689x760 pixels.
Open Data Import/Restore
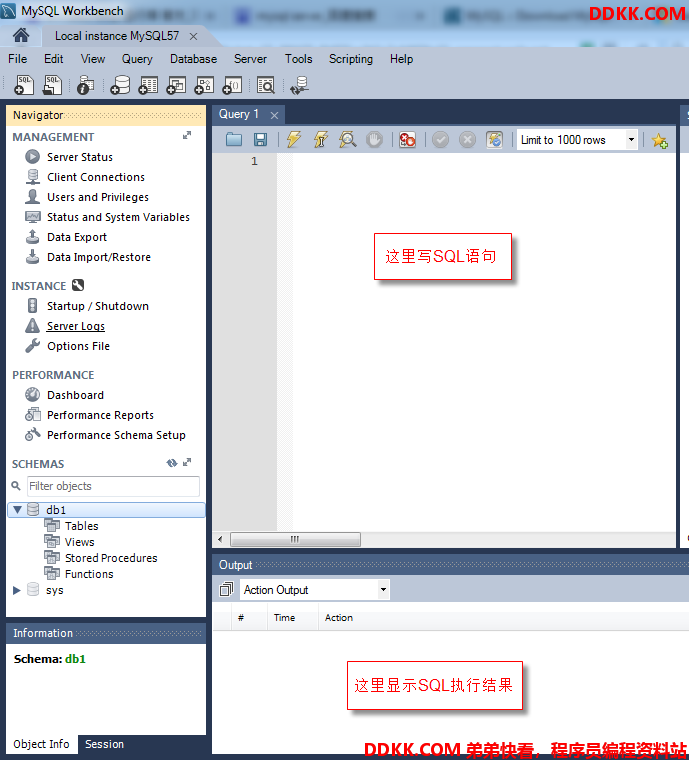(x=99, y=257)
